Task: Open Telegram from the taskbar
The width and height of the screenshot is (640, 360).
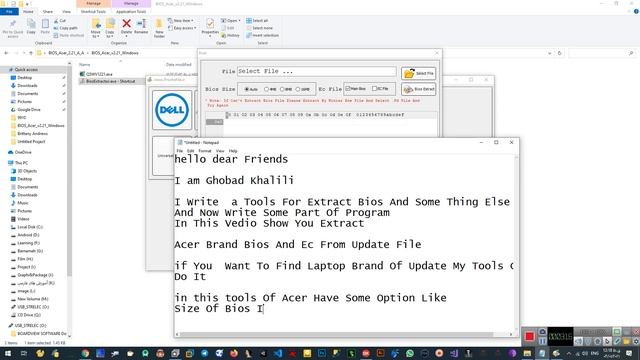Action: tap(204, 353)
